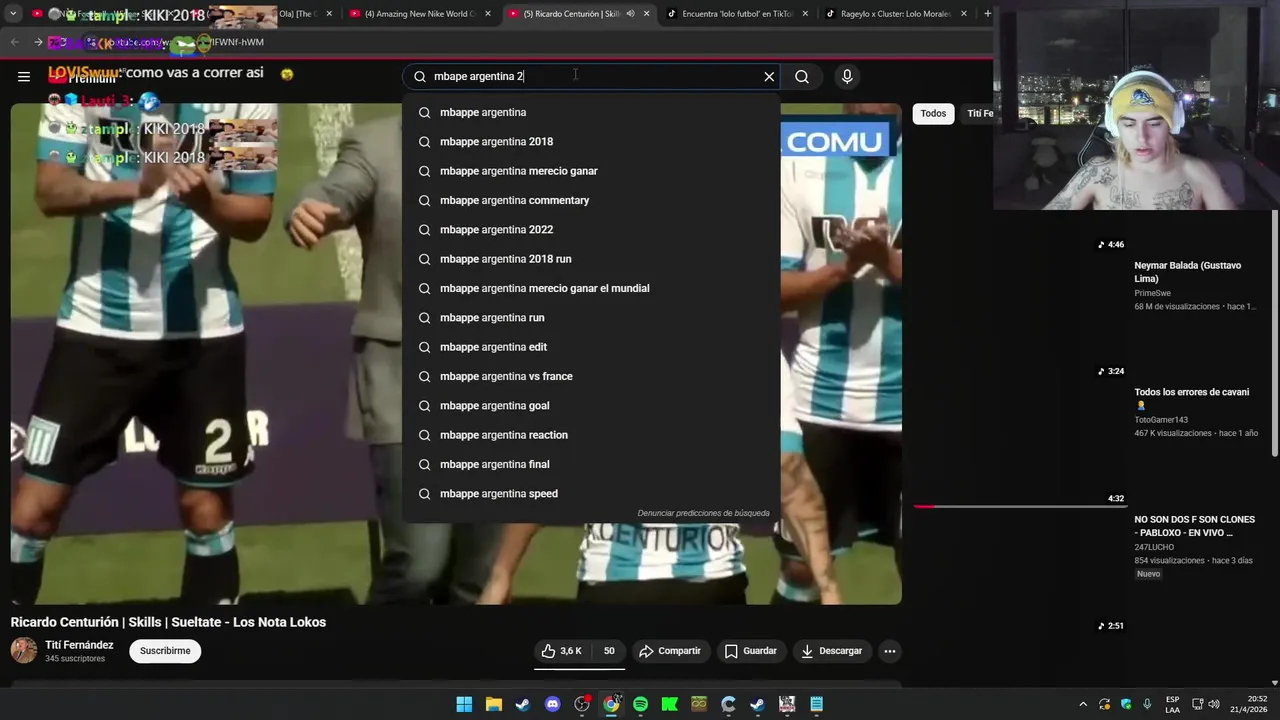
Task: Switch to the 'Amazing New Nike World' tab
Action: (x=419, y=14)
